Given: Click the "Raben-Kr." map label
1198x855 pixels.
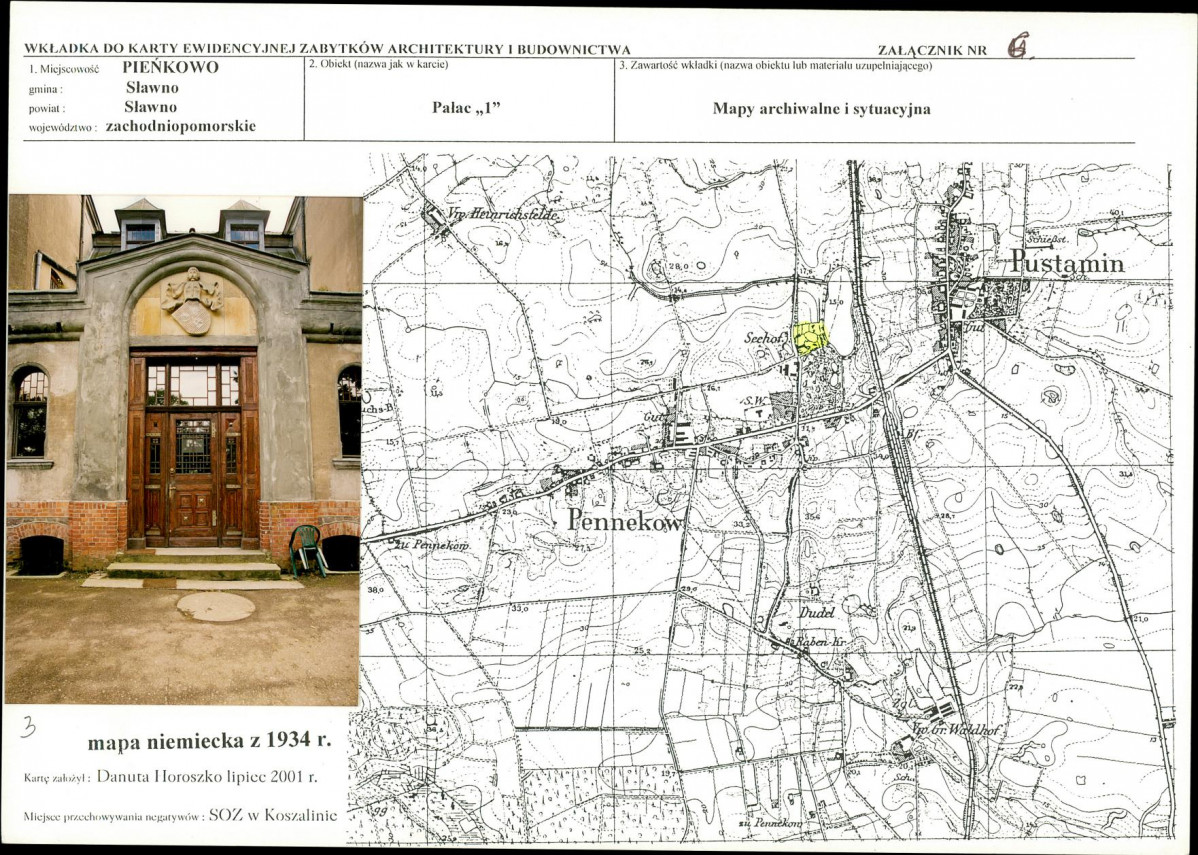Looking at the screenshot, I should (x=821, y=643).
